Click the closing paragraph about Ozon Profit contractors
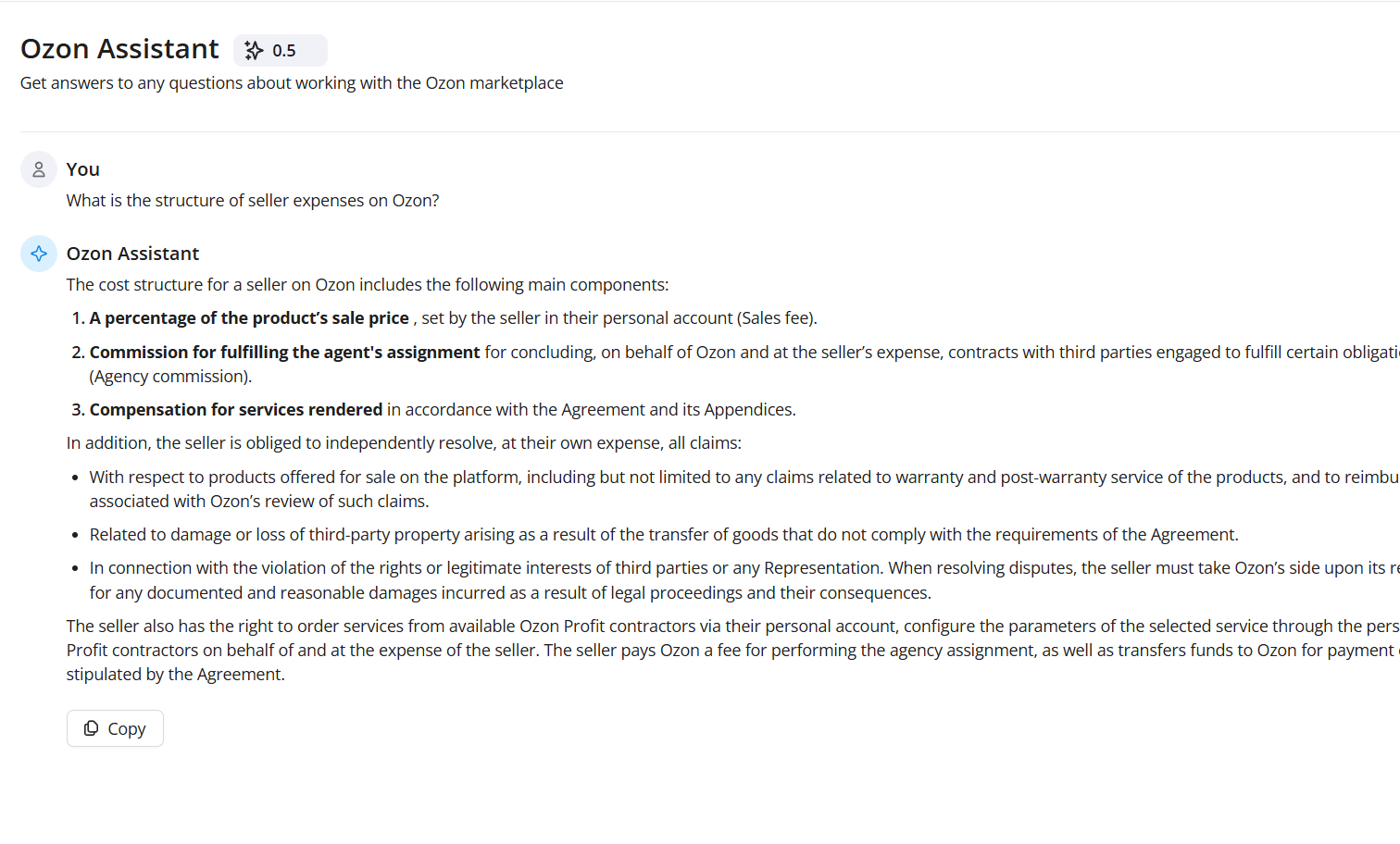Image resolution: width=1400 pixels, height=844 pixels. tap(648, 650)
